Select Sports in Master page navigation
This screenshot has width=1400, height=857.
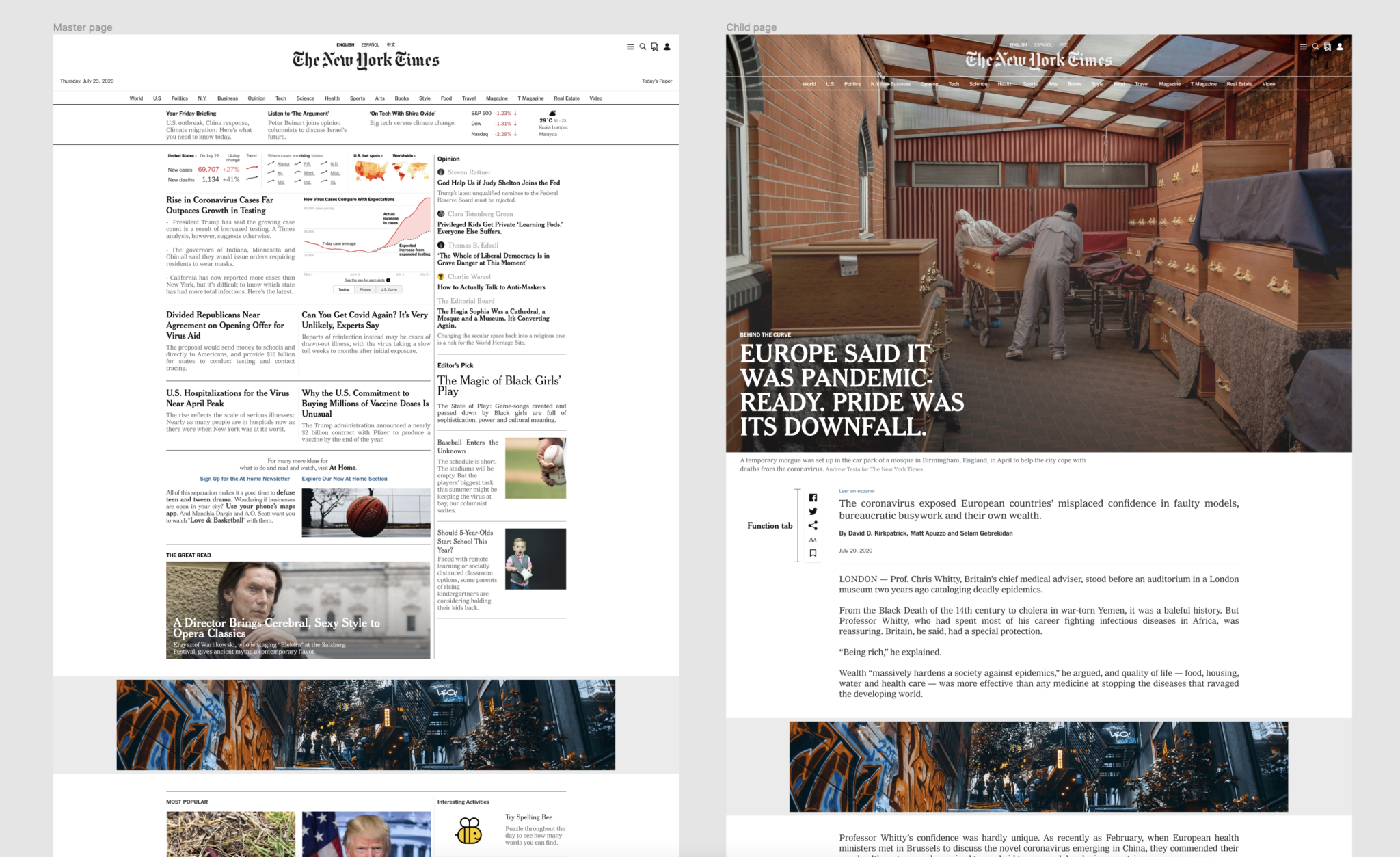[x=358, y=98]
